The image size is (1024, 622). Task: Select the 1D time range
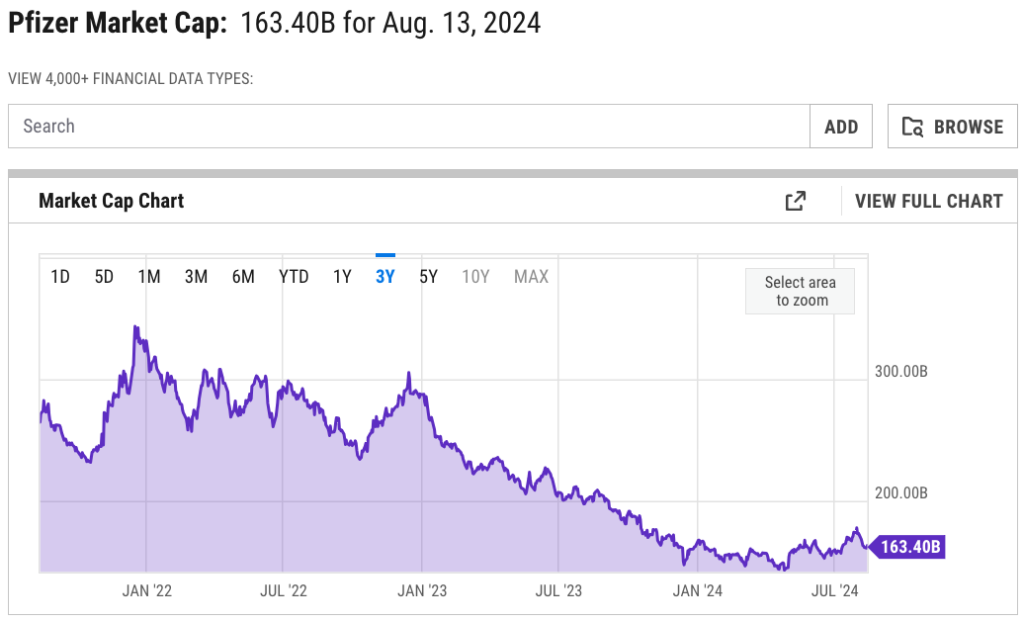(60, 277)
